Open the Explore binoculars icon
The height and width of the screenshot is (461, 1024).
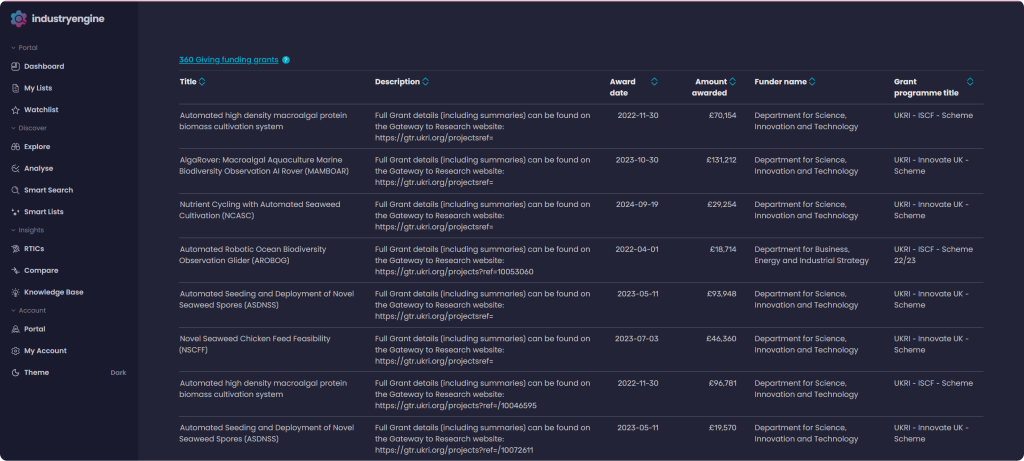(16, 147)
